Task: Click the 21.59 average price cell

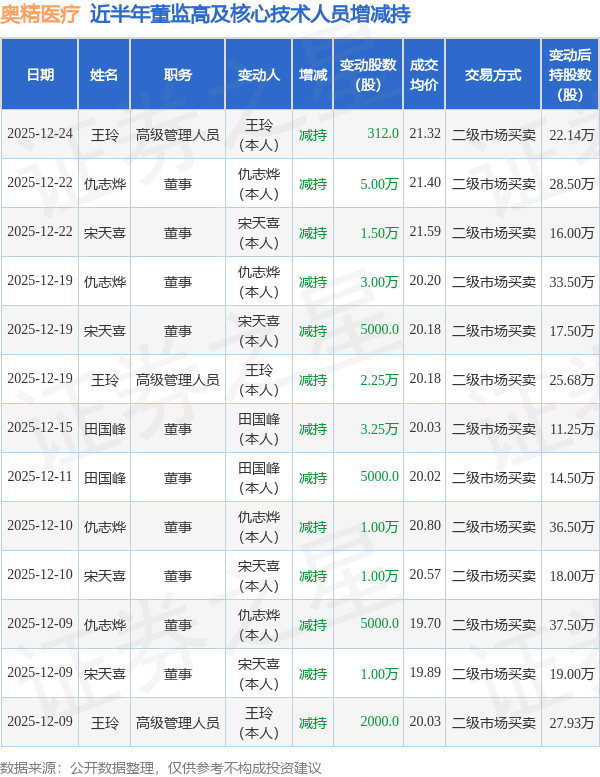Action: 425,232
